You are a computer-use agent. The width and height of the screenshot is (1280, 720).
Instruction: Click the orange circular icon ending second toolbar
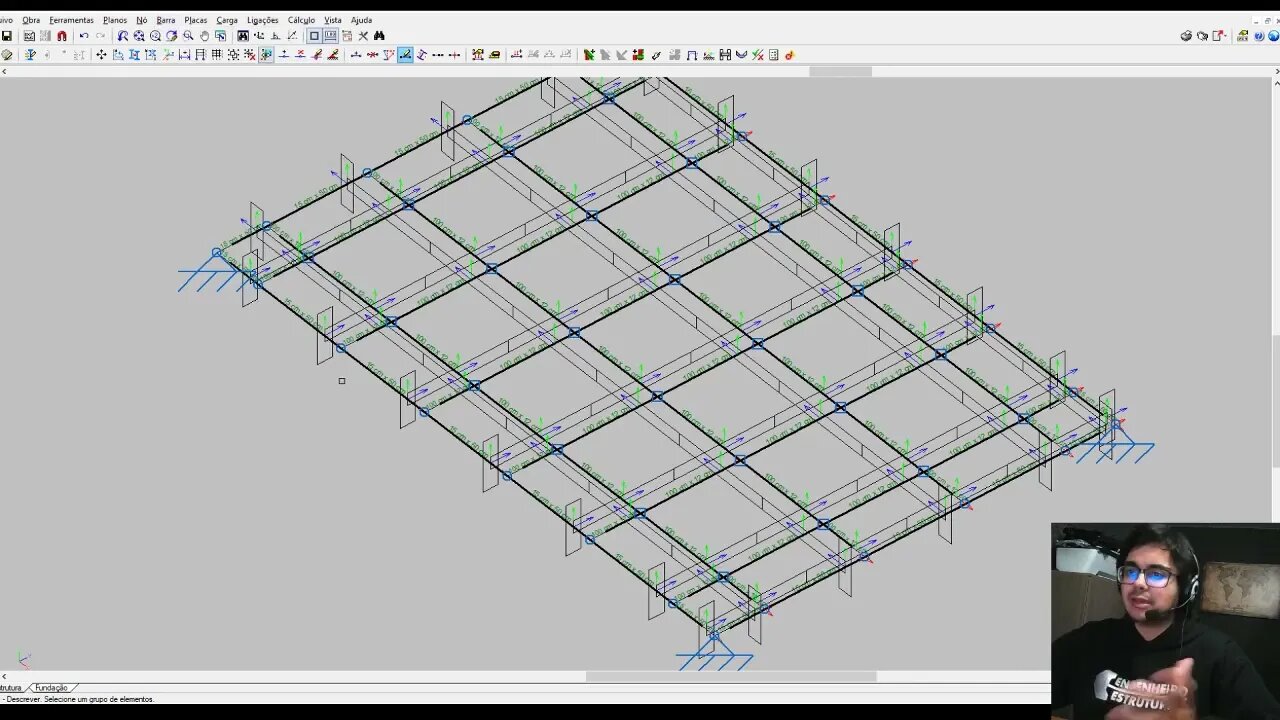coord(789,55)
